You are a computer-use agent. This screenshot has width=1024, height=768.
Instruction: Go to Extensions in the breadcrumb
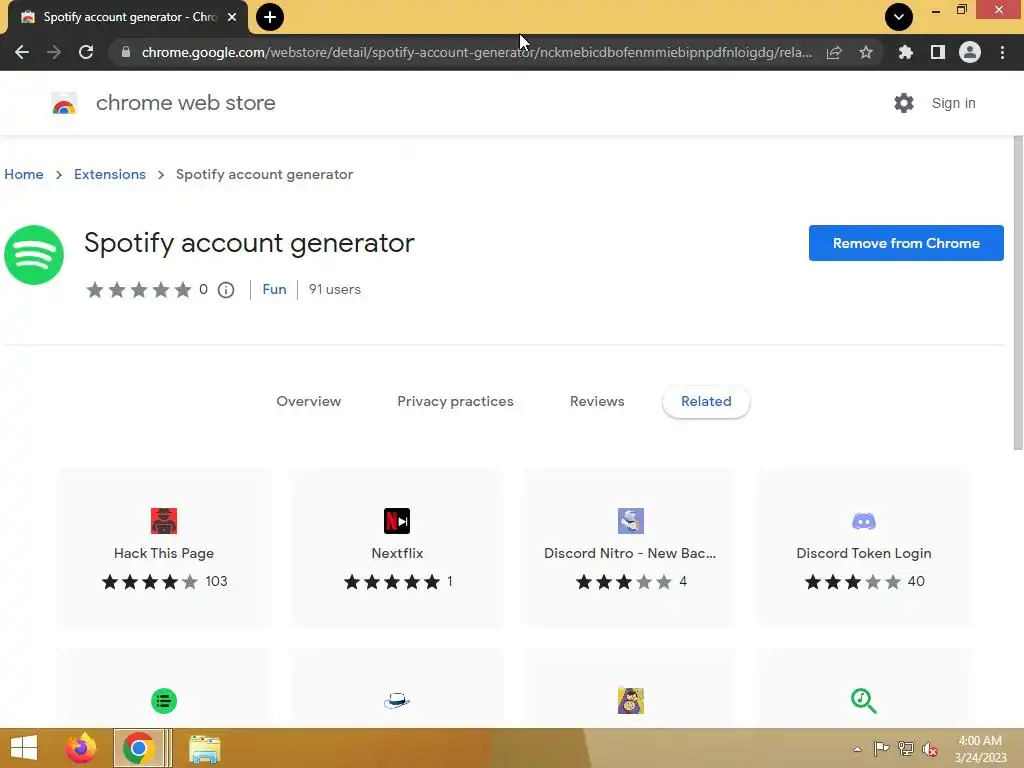(x=110, y=174)
